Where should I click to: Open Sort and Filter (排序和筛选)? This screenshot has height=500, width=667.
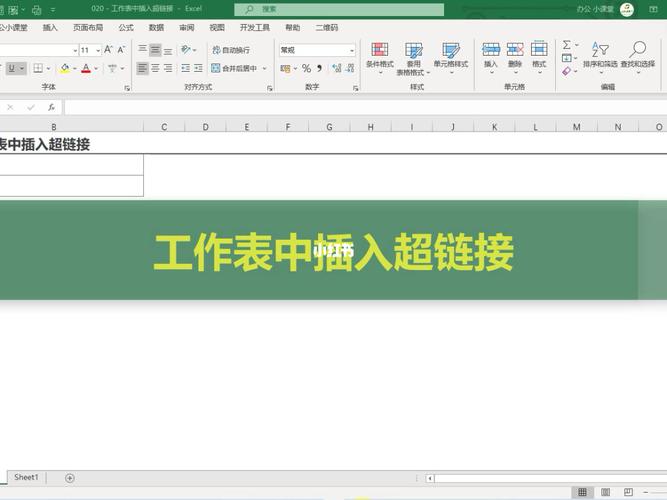click(600, 56)
